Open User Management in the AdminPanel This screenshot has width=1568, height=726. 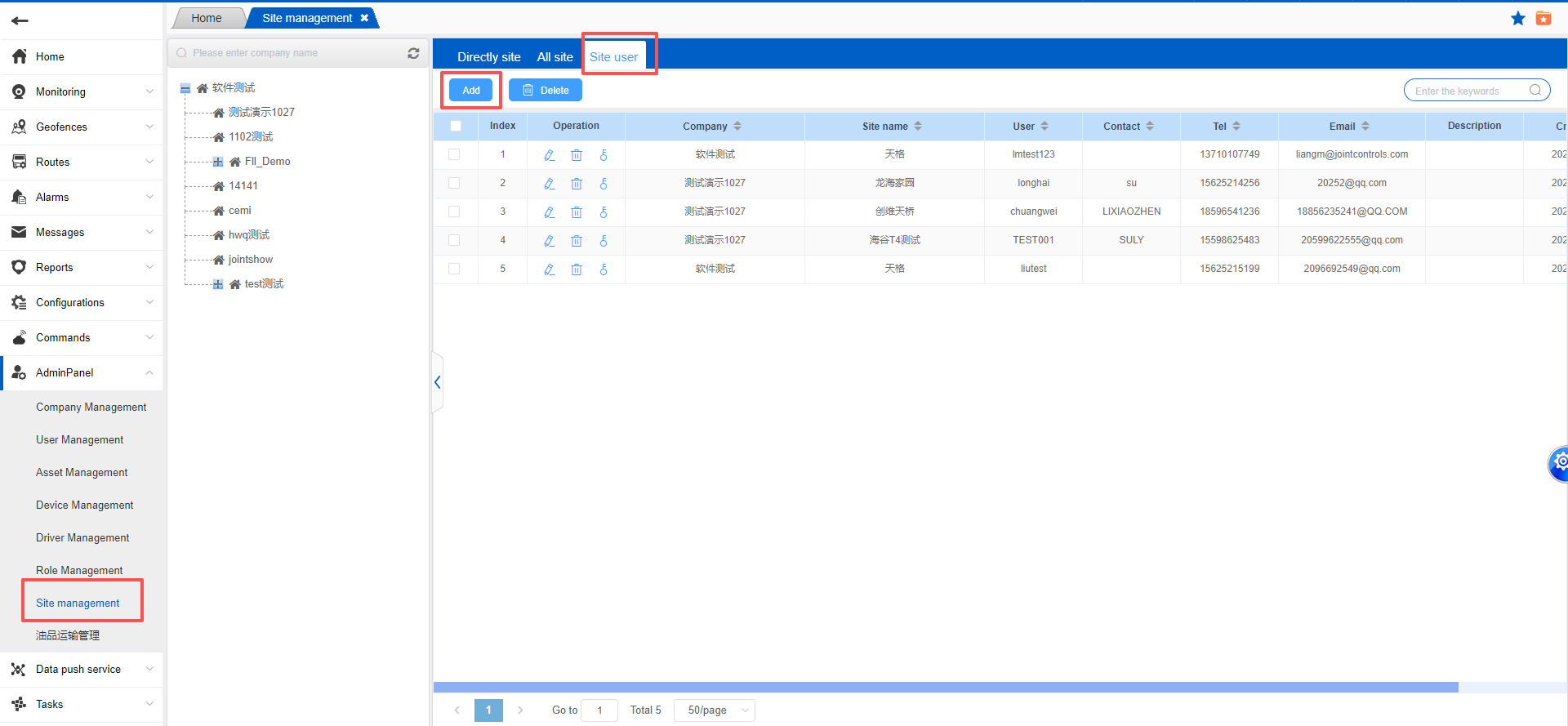[x=80, y=440]
